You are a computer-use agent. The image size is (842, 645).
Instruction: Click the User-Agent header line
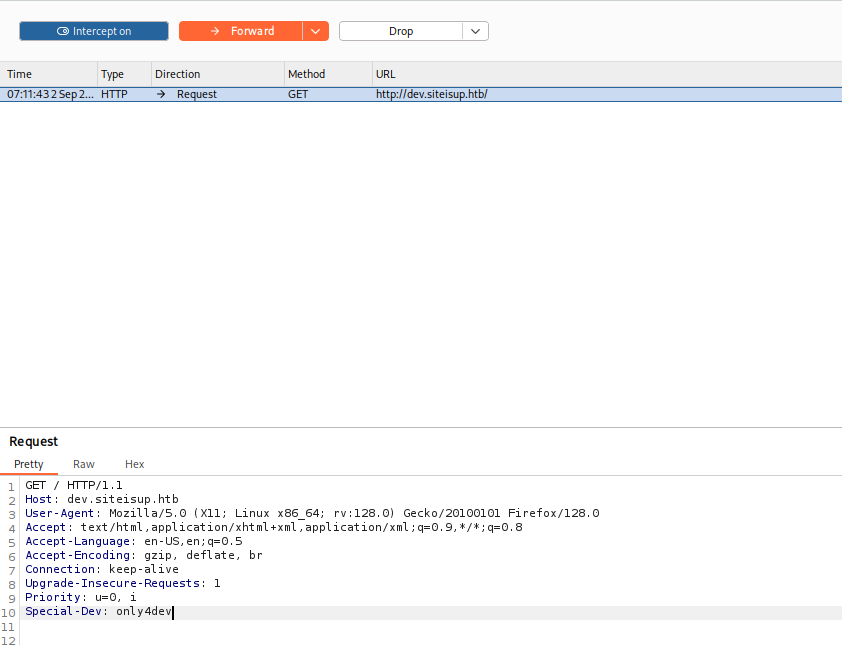(x=312, y=513)
